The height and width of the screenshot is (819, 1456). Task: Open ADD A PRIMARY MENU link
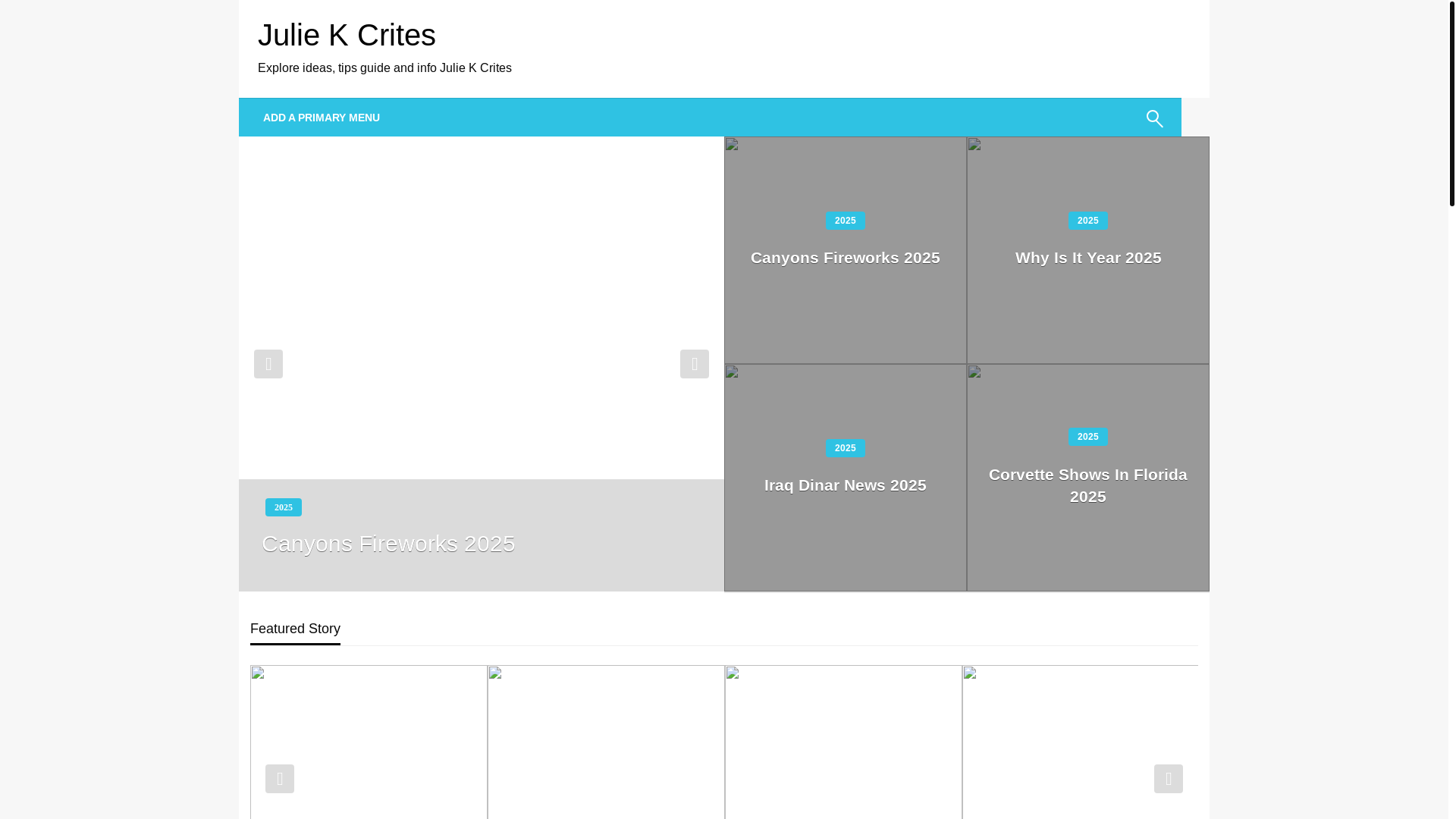point(322,118)
